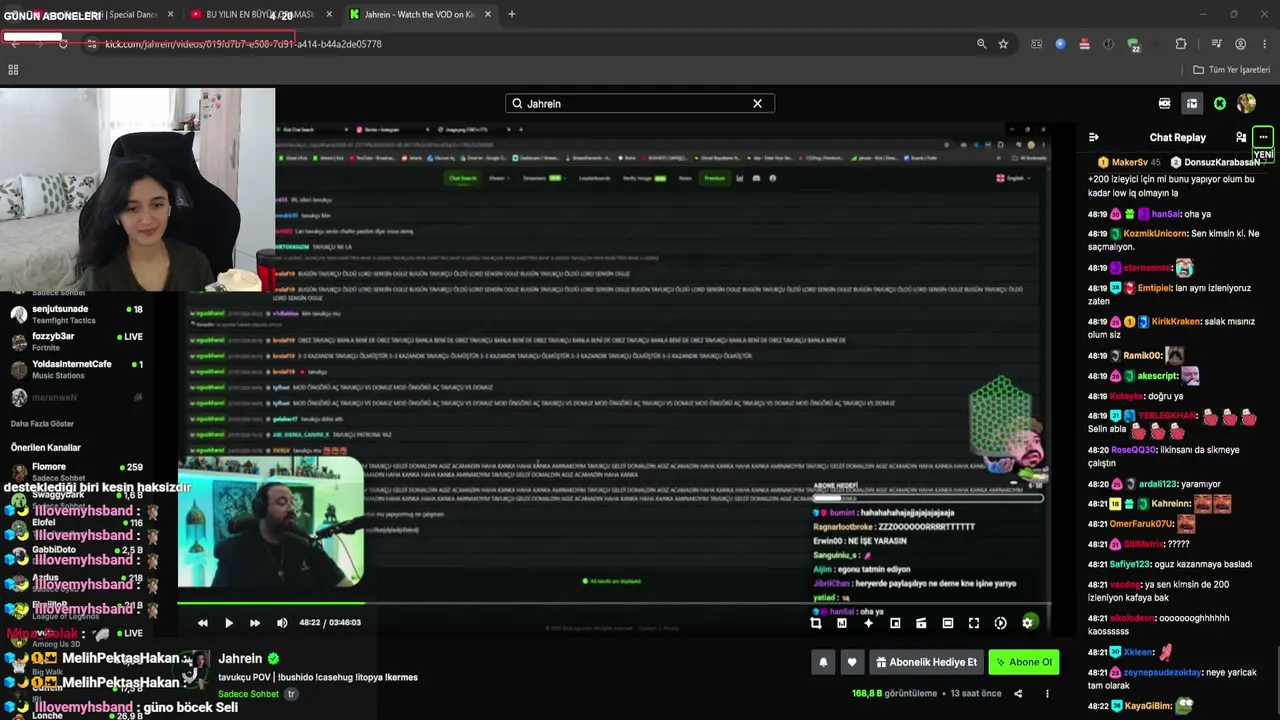
Task: Open video player settings gear
Action: coord(1027,623)
